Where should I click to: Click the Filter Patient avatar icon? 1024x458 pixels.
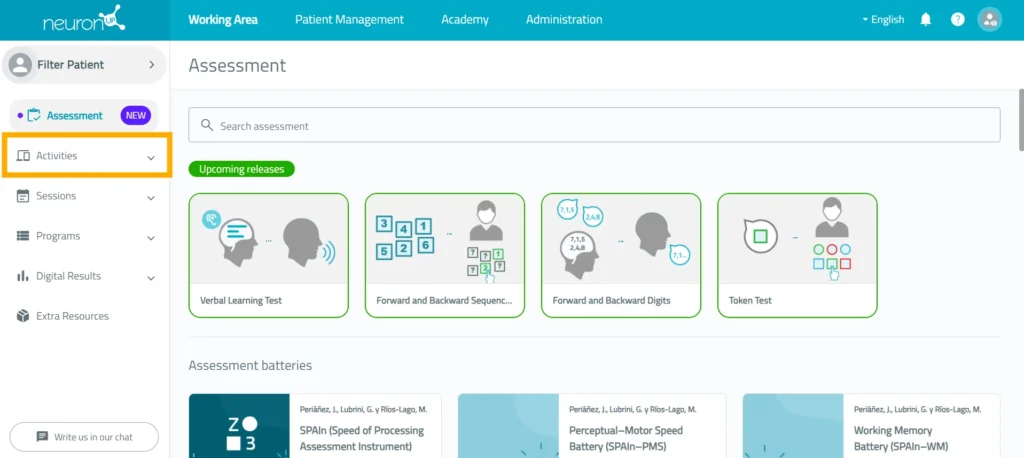tap(21, 65)
